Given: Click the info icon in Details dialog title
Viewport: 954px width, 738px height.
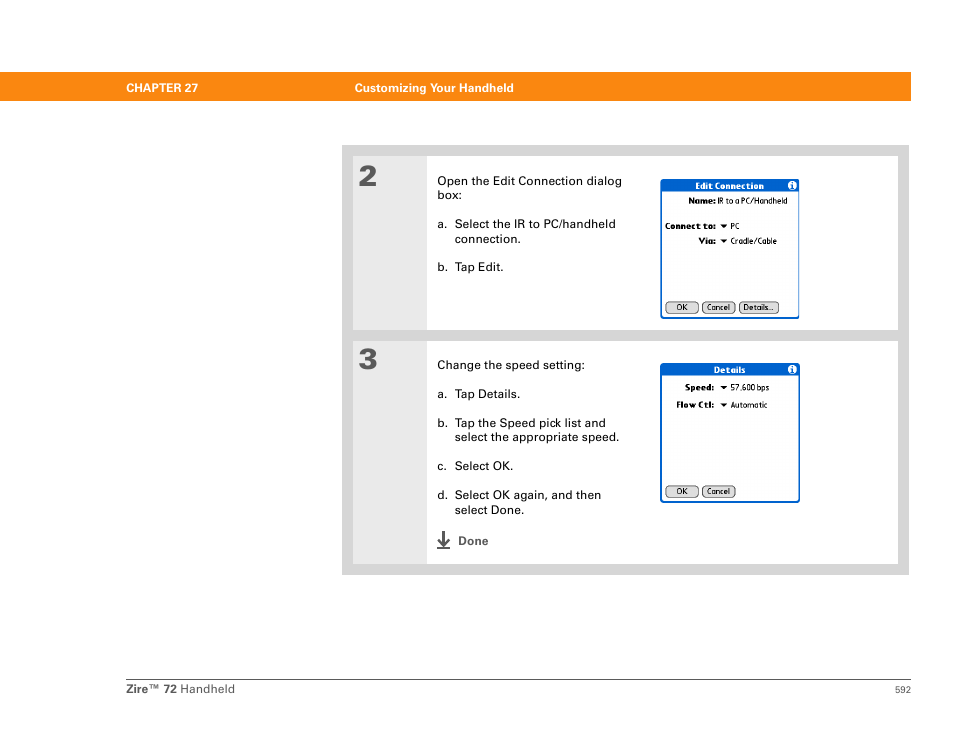Looking at the screenshot, I should click(792, 369).
